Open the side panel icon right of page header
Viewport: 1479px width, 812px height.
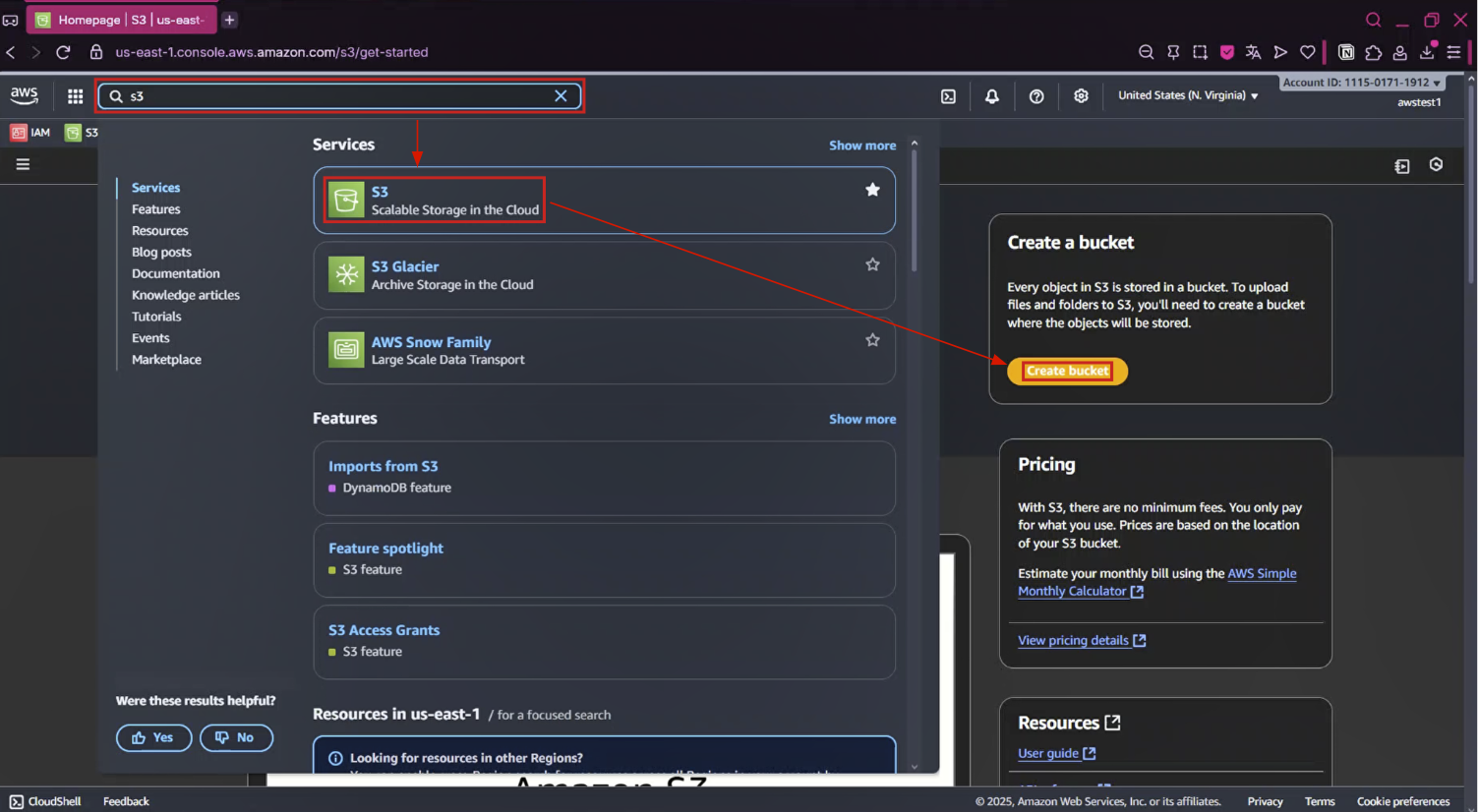click(x=1402, y=166)
